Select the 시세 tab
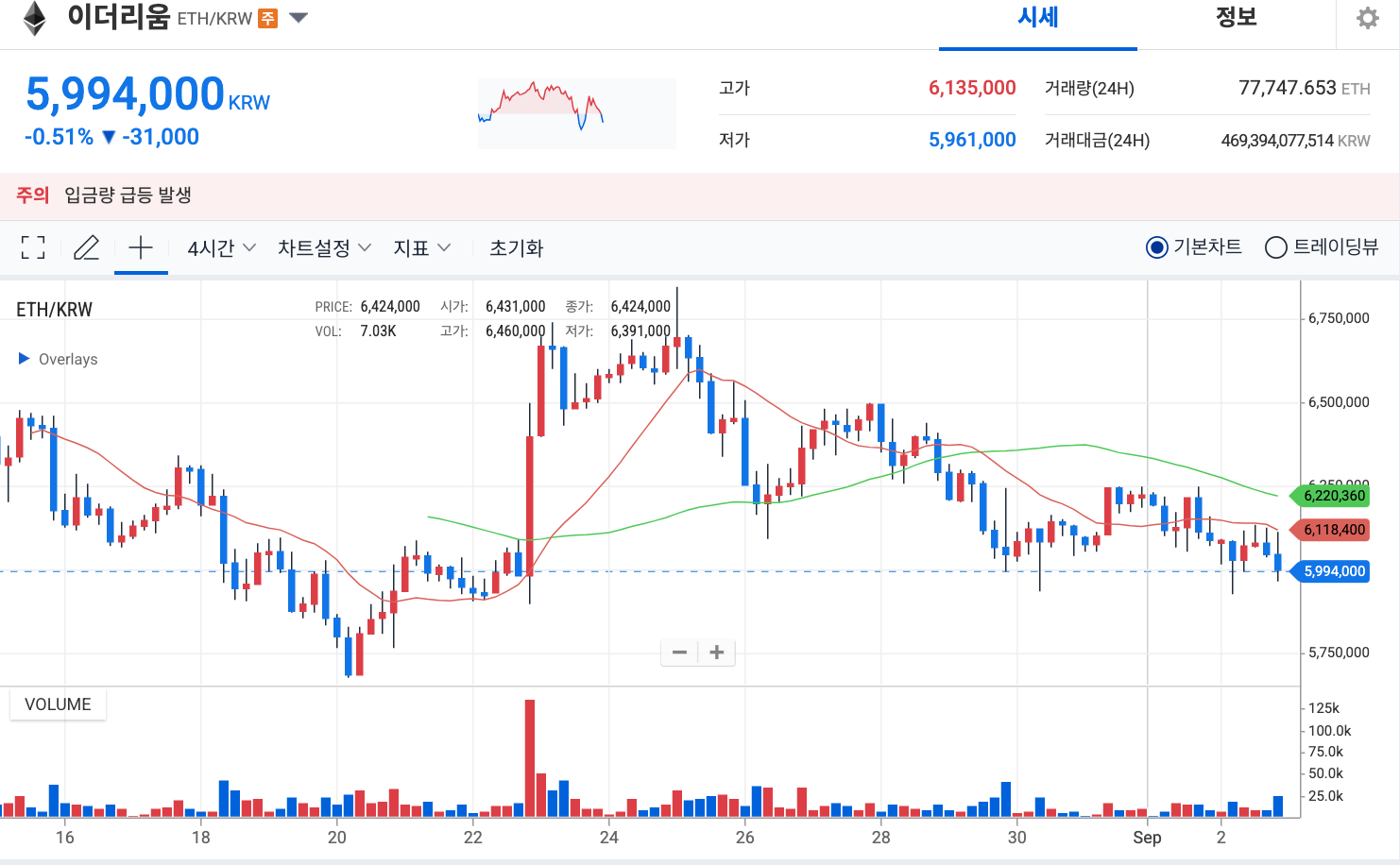 (x=1037, y=17)
